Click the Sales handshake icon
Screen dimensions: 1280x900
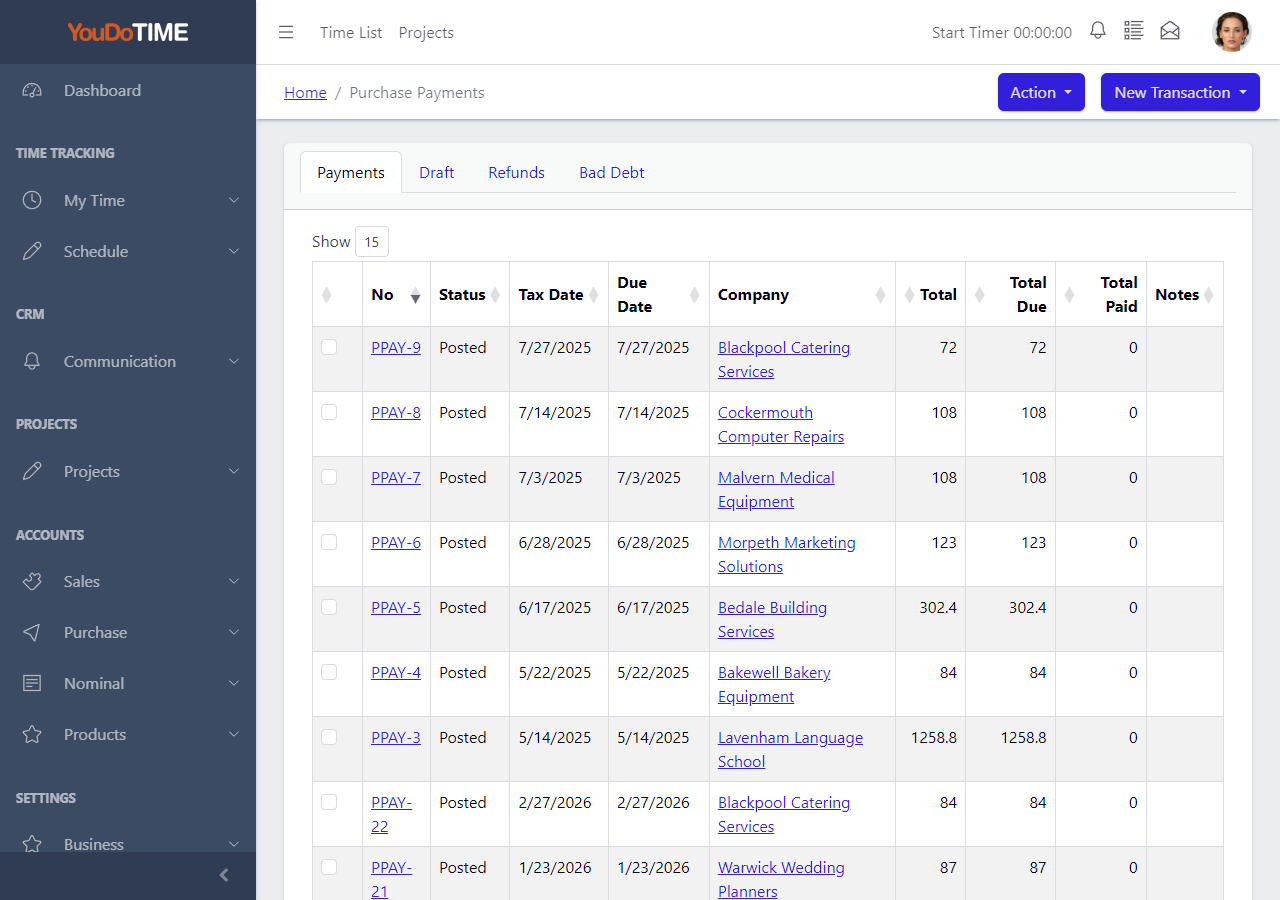(x=32, y=581)
